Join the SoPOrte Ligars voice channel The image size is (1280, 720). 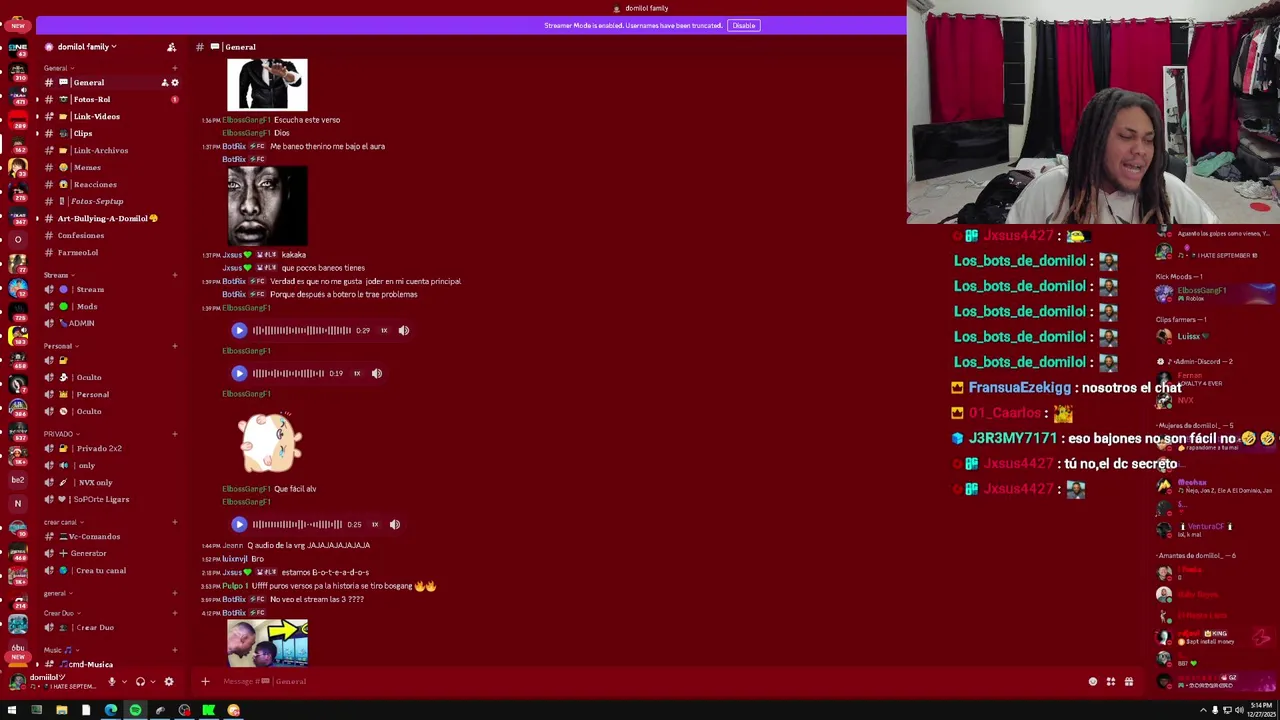100,499
